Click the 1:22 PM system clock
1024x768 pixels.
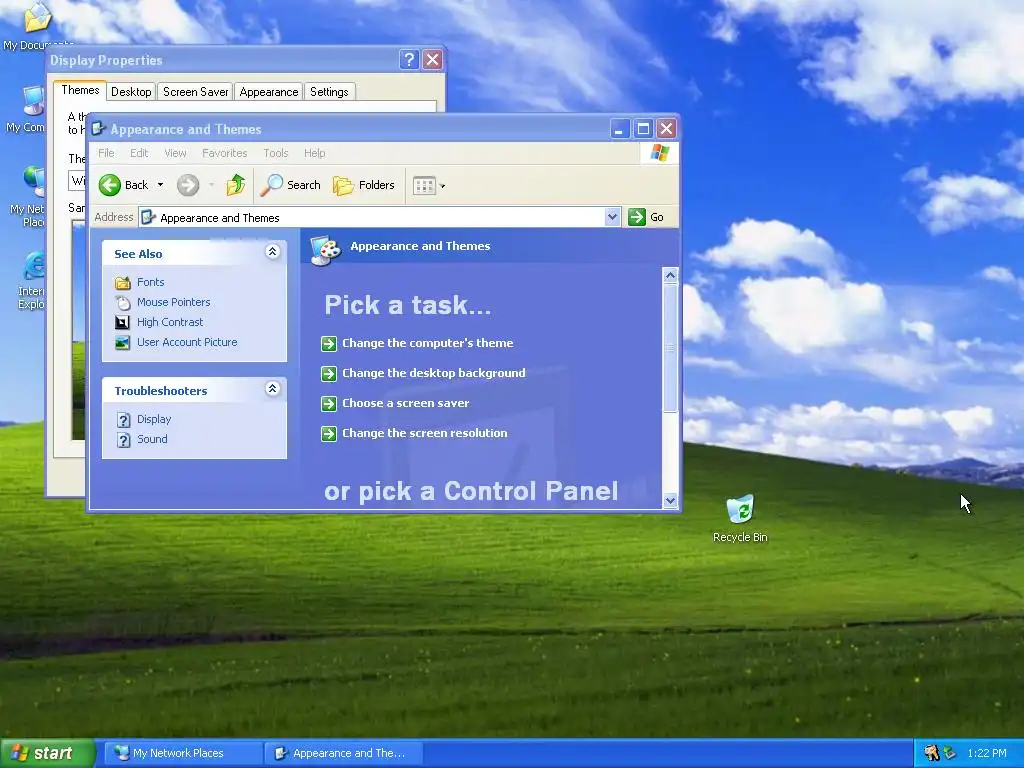point(987,753)
